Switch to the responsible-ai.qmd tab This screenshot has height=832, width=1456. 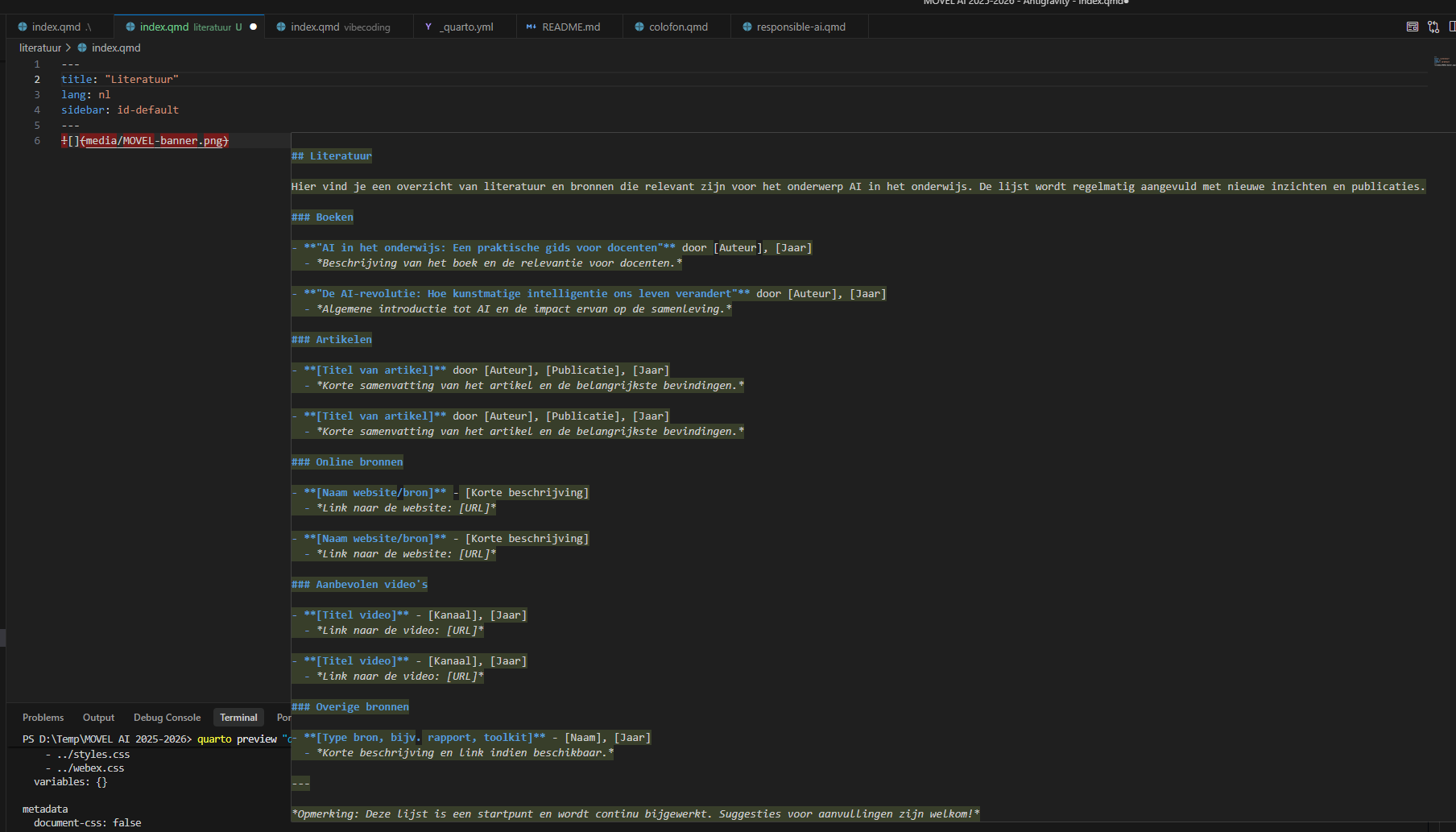800,27
